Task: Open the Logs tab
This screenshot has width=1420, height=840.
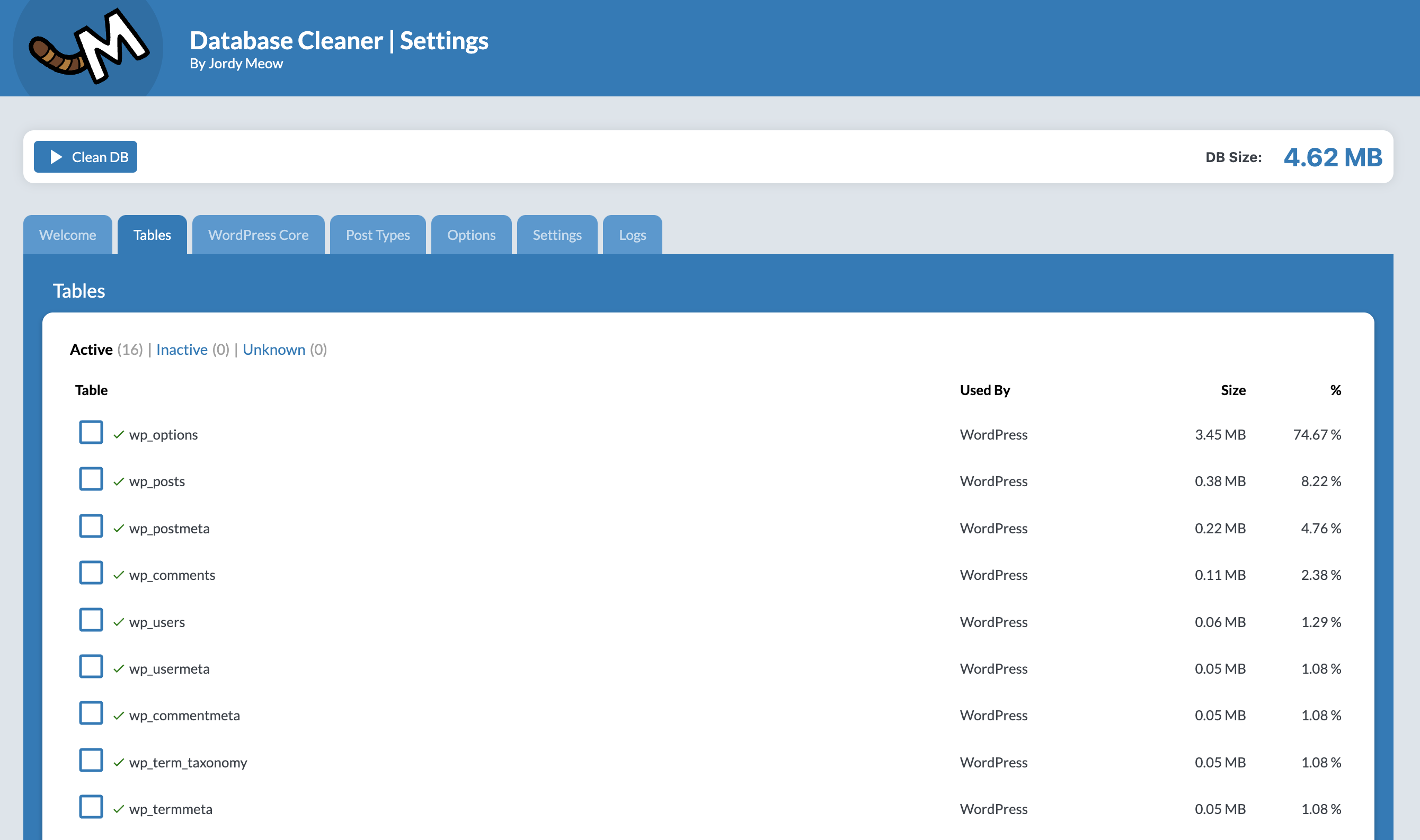Action: point(633,234)
